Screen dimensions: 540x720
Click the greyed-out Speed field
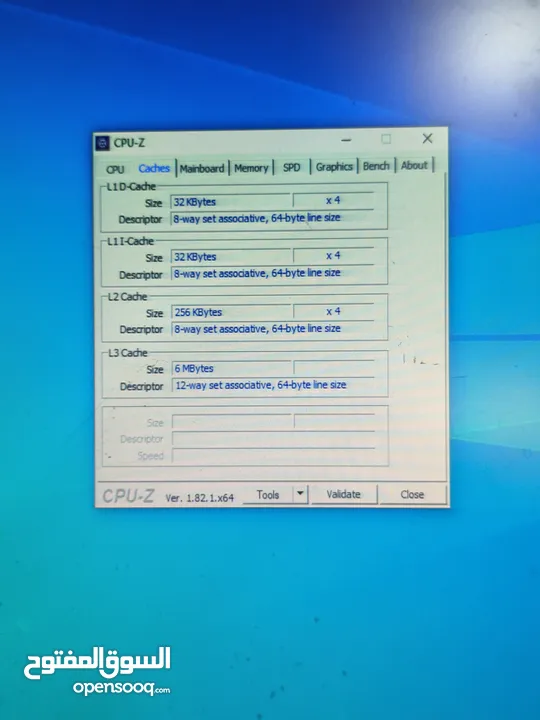click(274, 456)
